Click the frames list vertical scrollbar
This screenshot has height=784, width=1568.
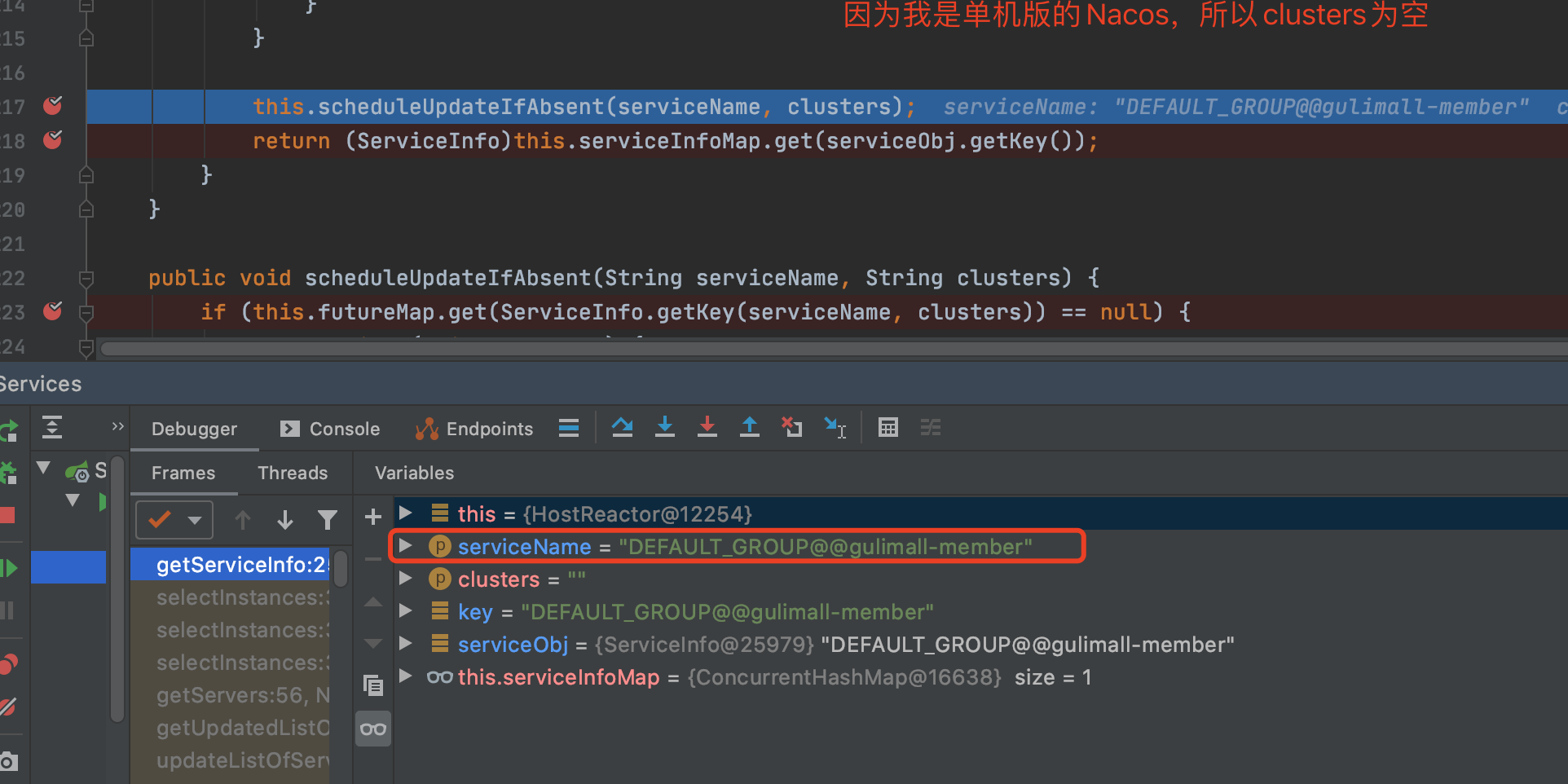(341, 568)
